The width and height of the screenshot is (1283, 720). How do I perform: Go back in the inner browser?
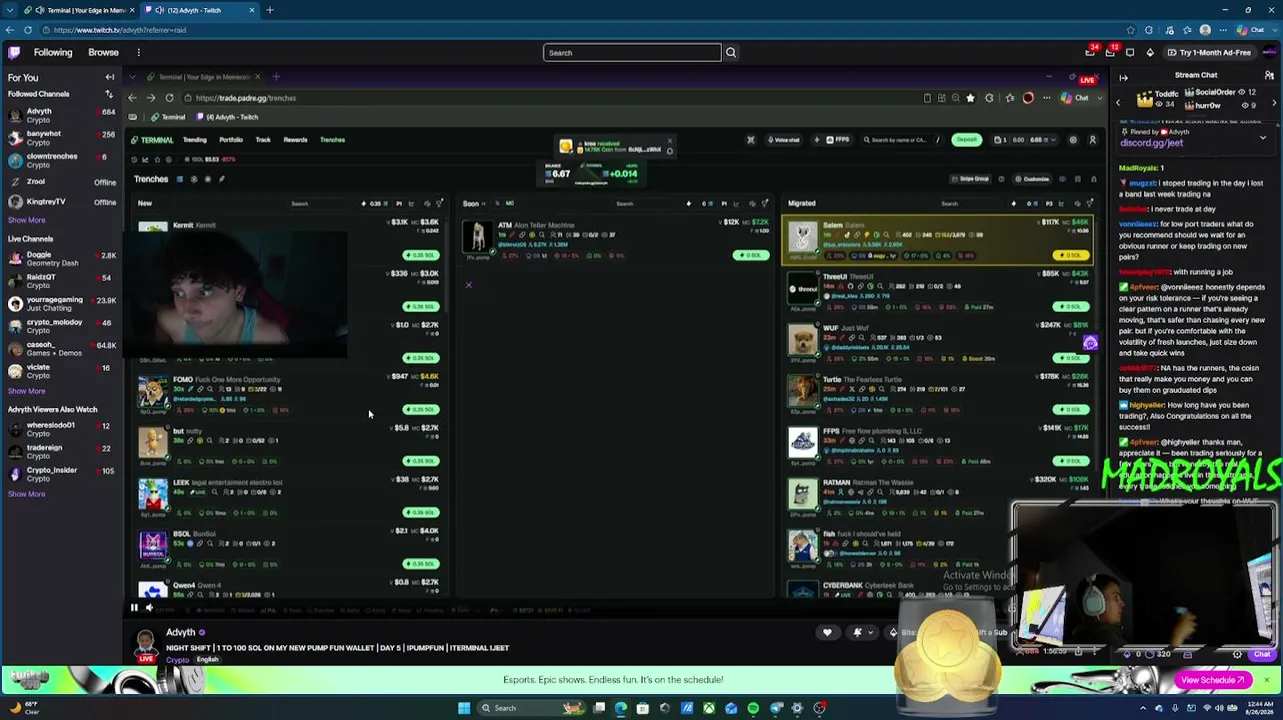click(132, 98)
